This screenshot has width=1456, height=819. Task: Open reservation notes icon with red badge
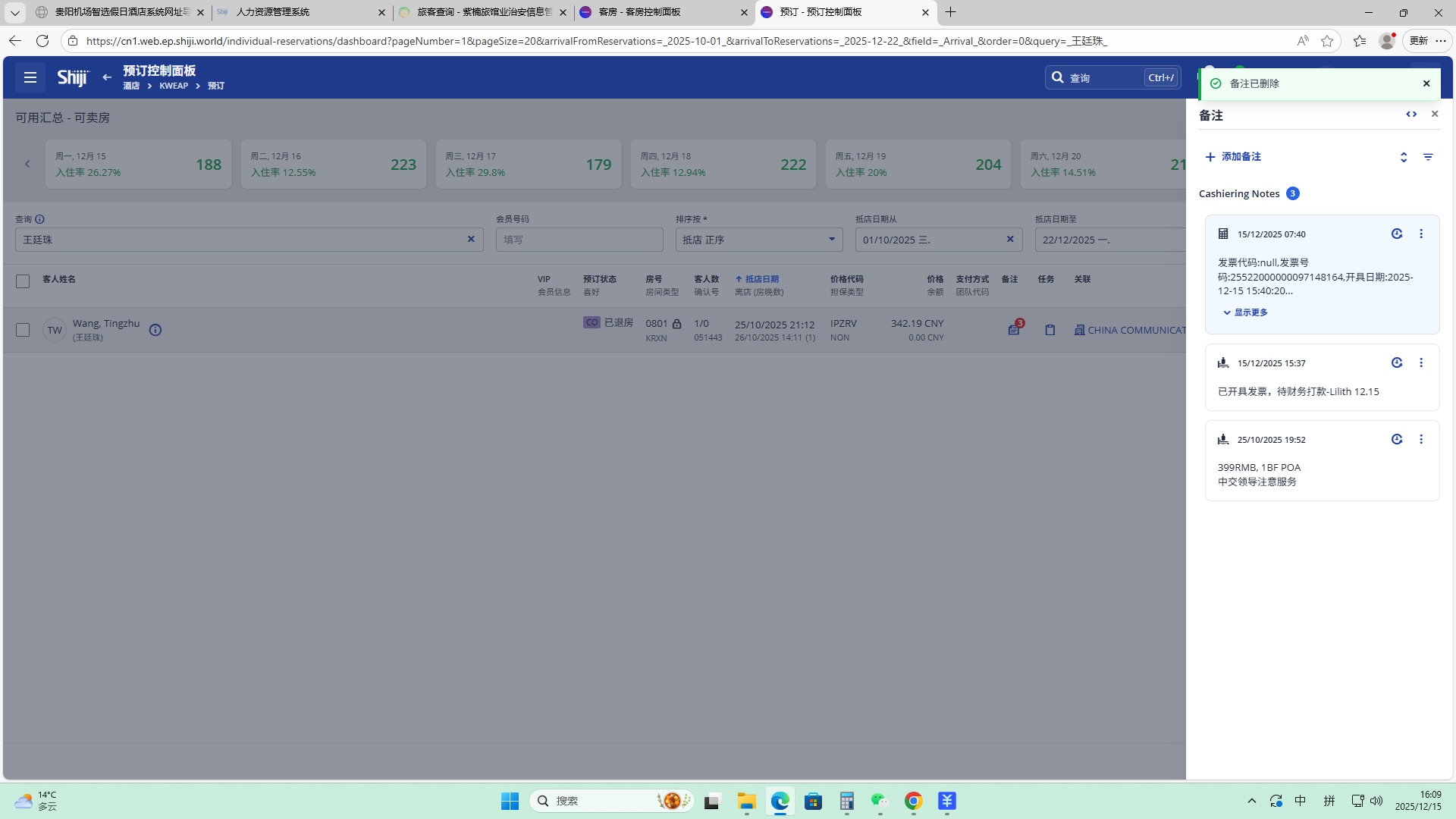(1014, 330)
